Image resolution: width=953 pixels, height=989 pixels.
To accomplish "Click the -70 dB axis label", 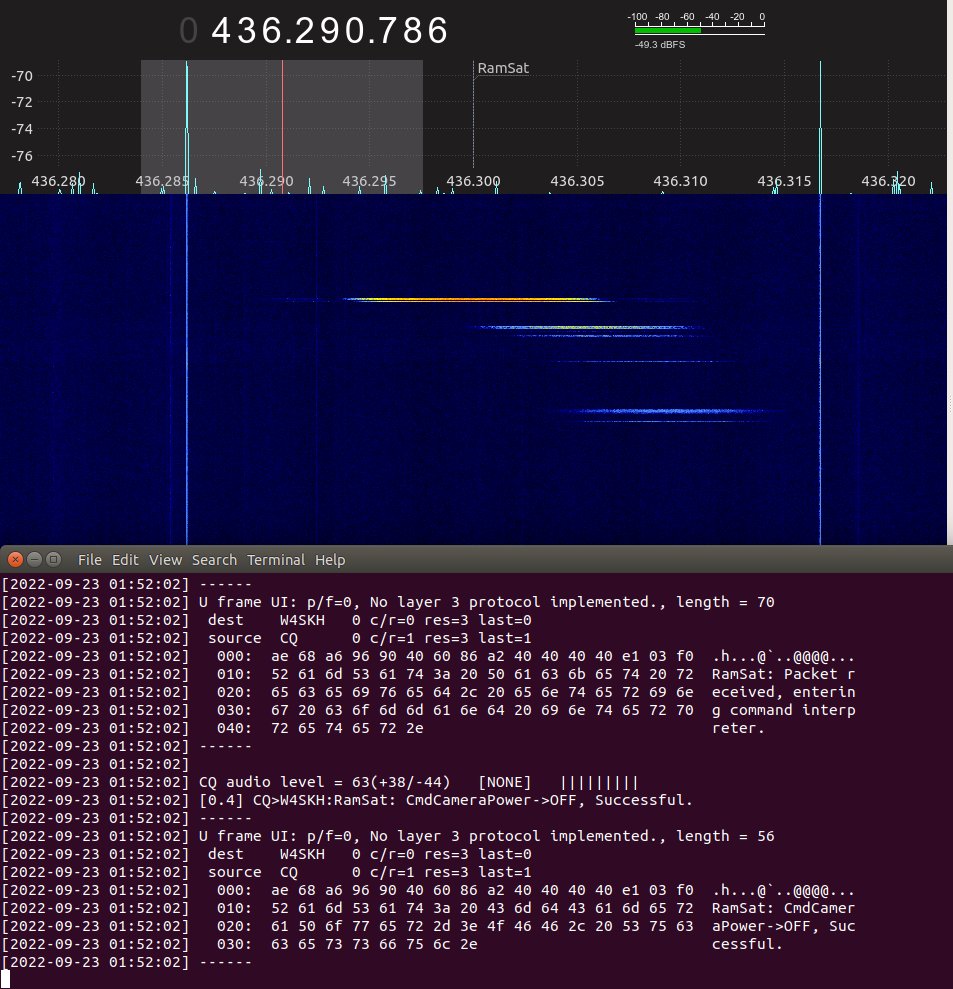I will pyautogui.click(x=21, y=75).
